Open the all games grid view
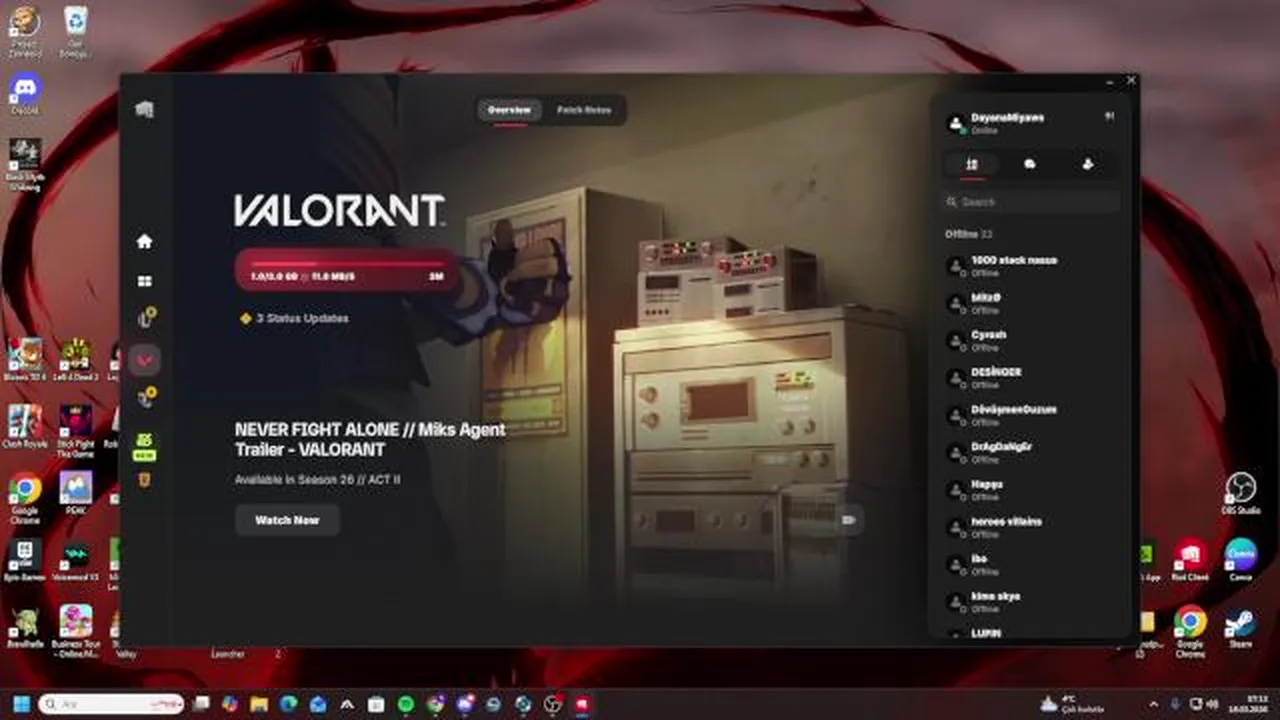The width and height of the screenshot is (1280, 720). coord(145,281)
